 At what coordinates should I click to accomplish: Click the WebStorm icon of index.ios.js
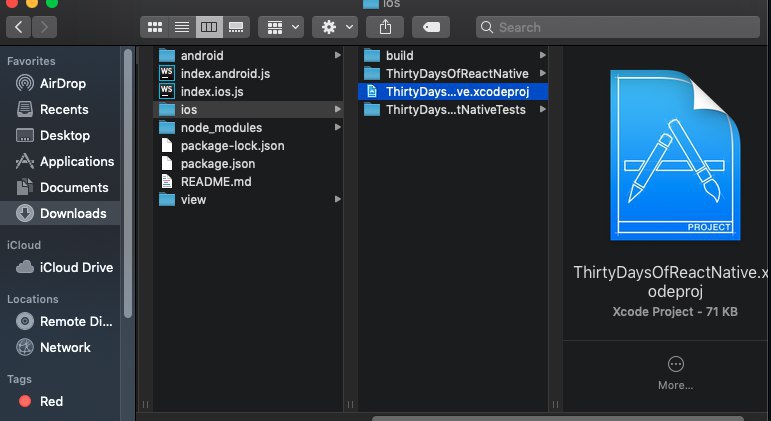(167, 91)
